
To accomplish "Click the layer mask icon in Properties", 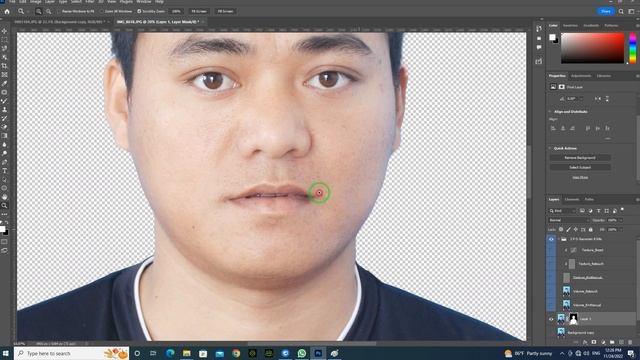I will pos(562,87).
